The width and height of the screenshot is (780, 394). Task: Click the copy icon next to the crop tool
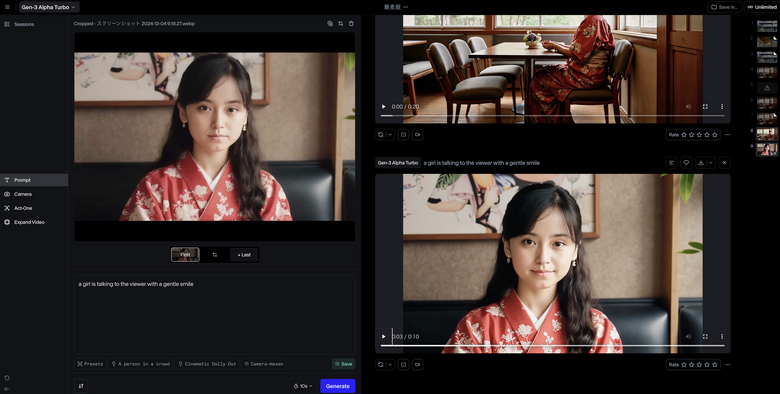[330, 23]
